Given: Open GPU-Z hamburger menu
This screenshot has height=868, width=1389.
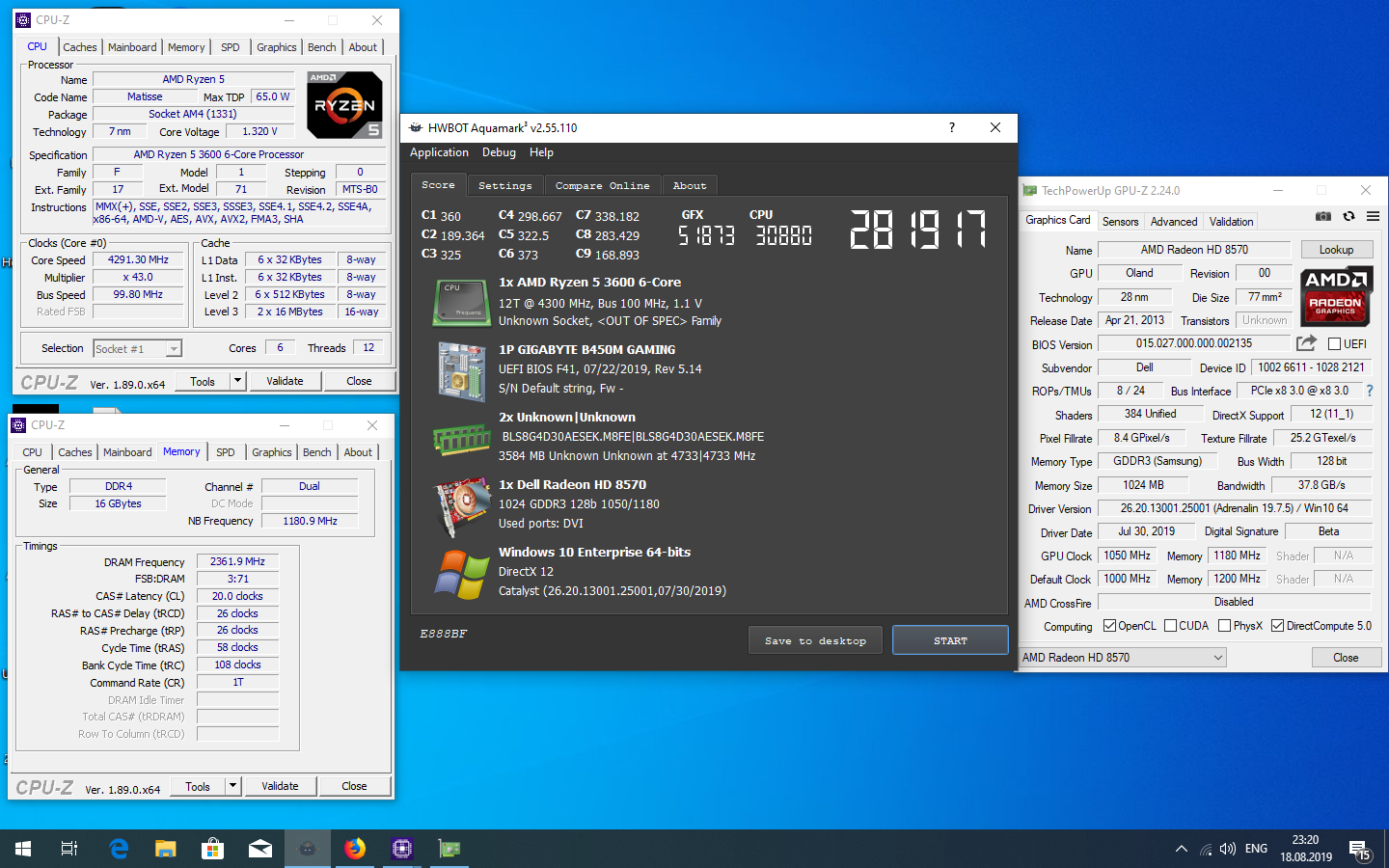Looking at the screenshot, I should (1373, 216).
